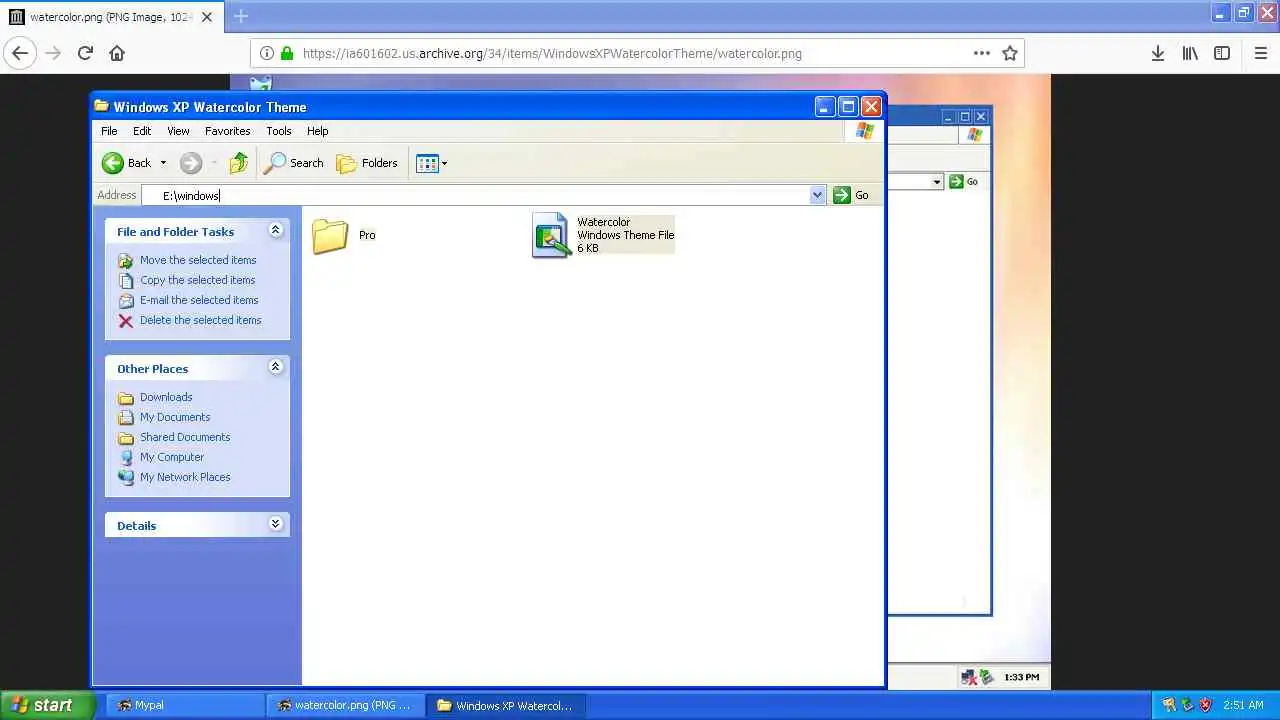Open the Favorites menu

click(228, 131)
